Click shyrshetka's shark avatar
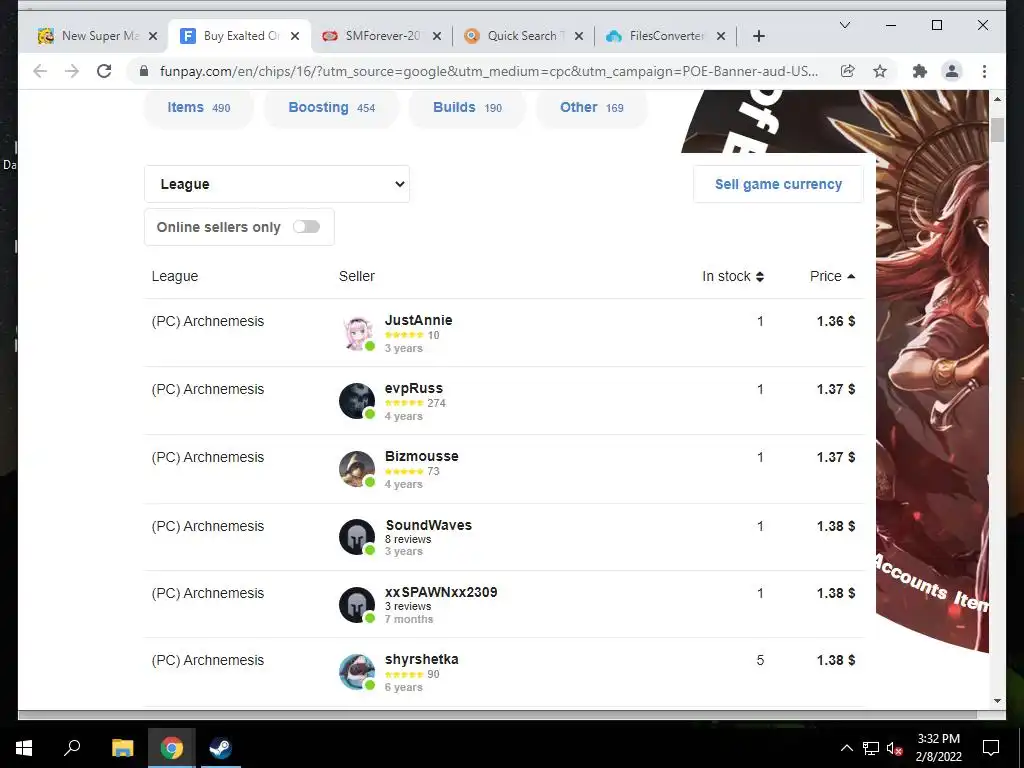 click(x=357, y=672)
